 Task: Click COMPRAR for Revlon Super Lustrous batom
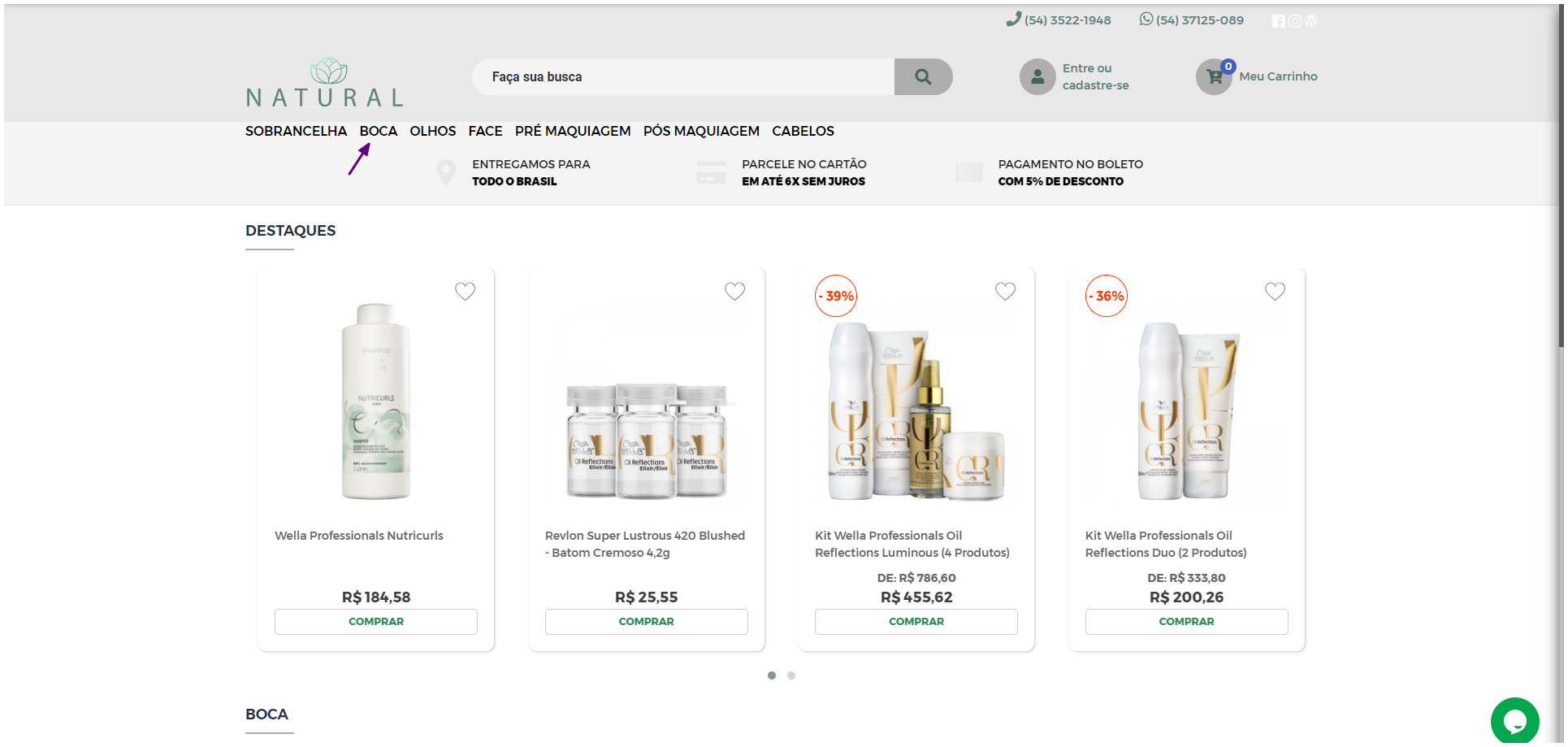point(646,621)
